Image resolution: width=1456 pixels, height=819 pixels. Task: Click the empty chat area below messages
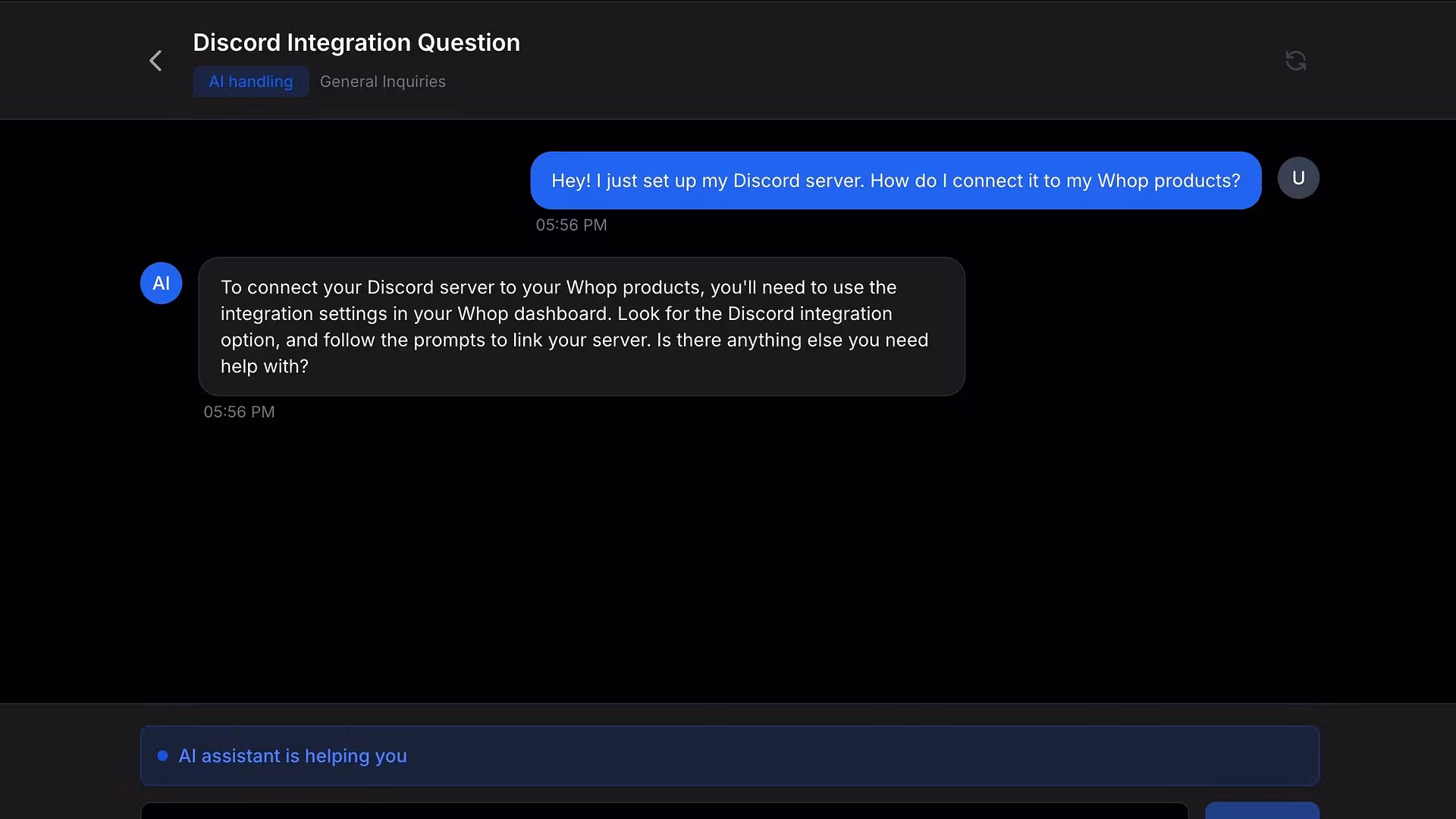tap(728, 561)
